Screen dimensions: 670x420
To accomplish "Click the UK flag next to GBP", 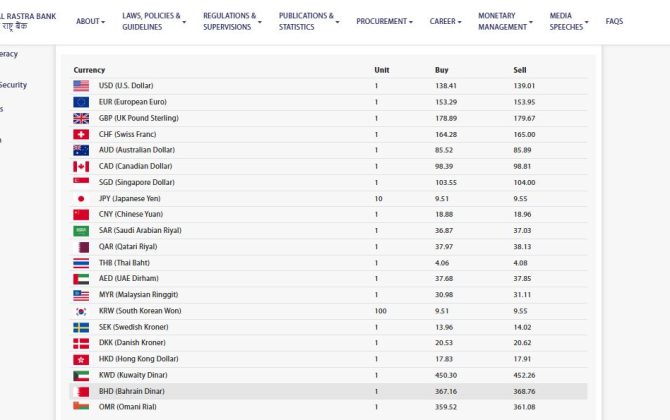I will tap(81, 118).
